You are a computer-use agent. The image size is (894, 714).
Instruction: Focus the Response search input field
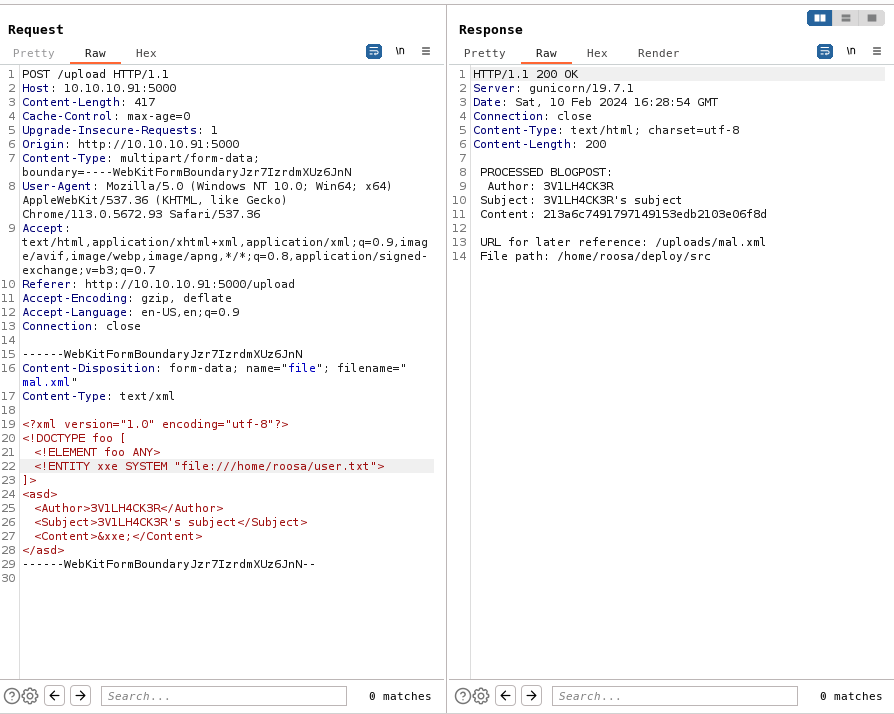pyautogui.click(x=674, y=696)
